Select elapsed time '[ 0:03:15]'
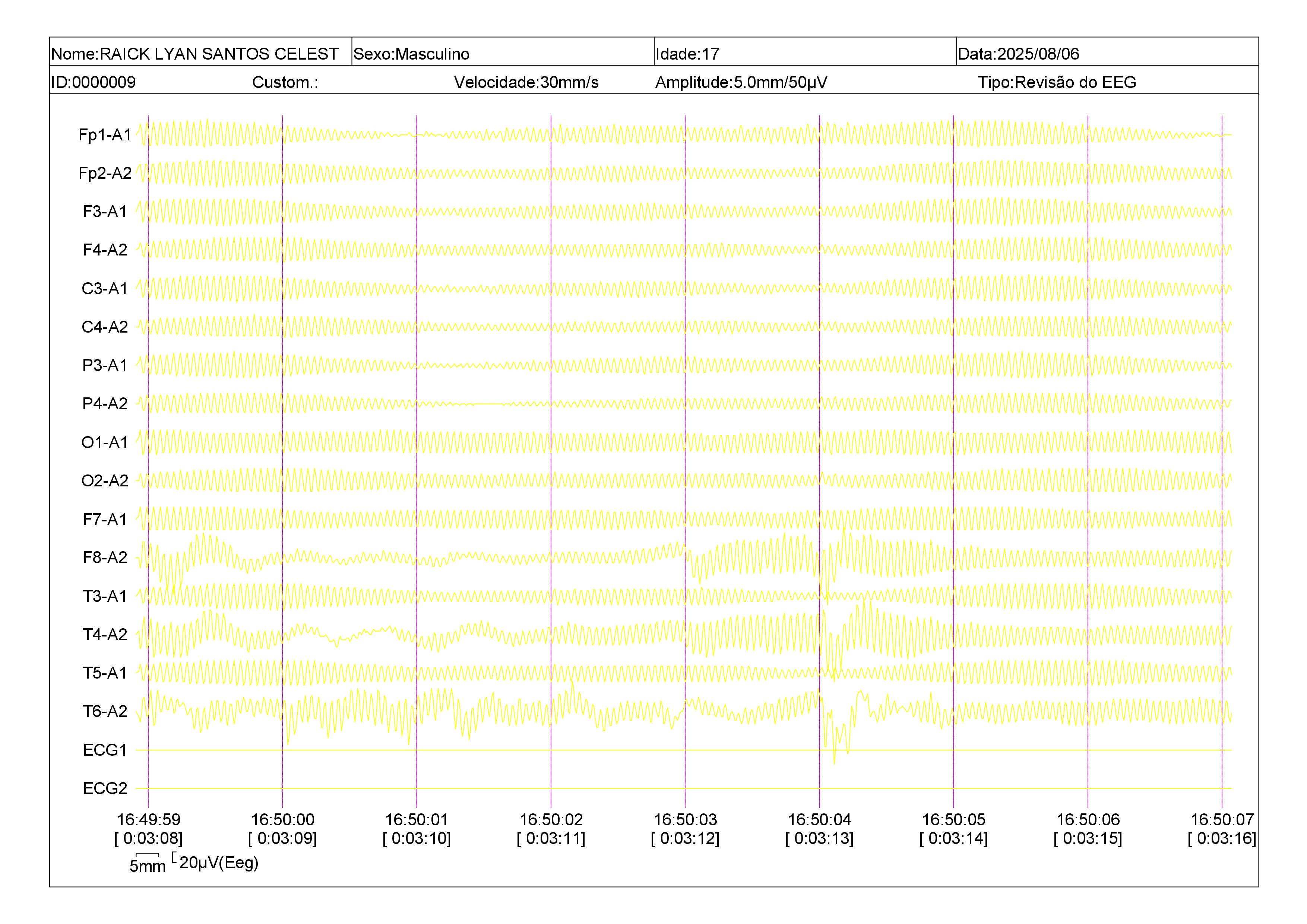 (1088, 839)
